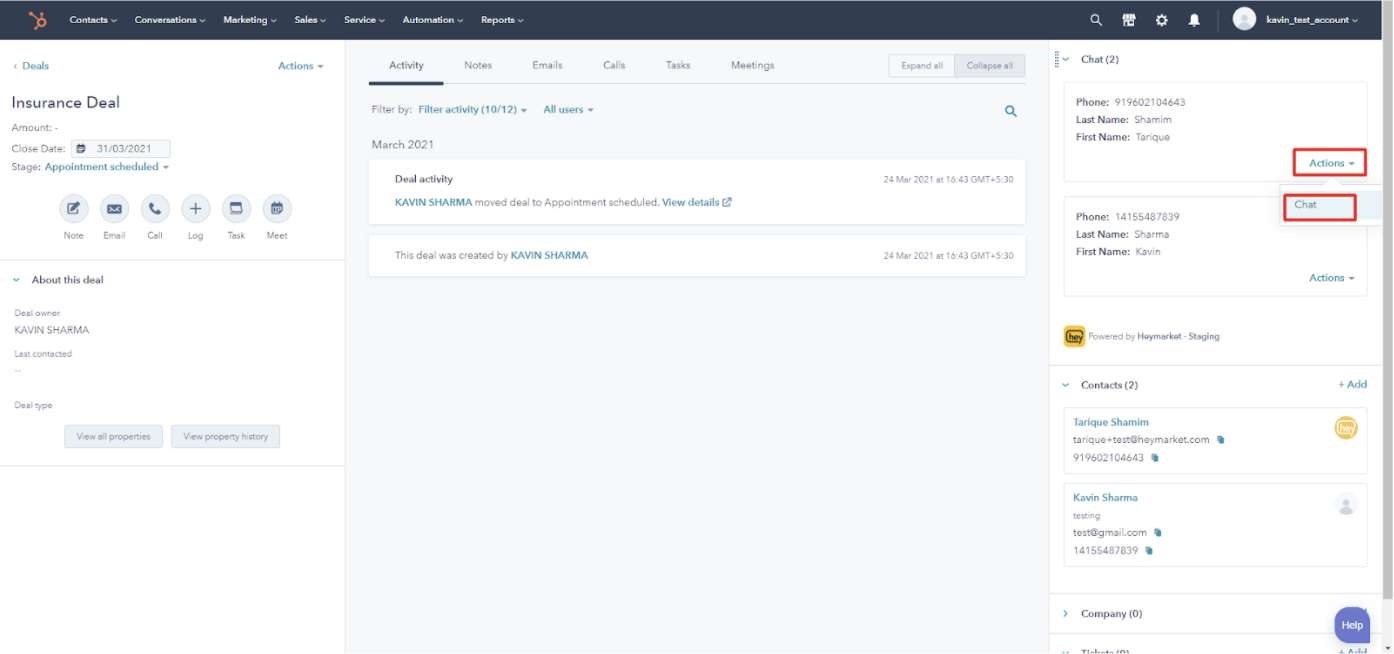
Task: Switch to the Meetings tab
Action: (752, 65)
